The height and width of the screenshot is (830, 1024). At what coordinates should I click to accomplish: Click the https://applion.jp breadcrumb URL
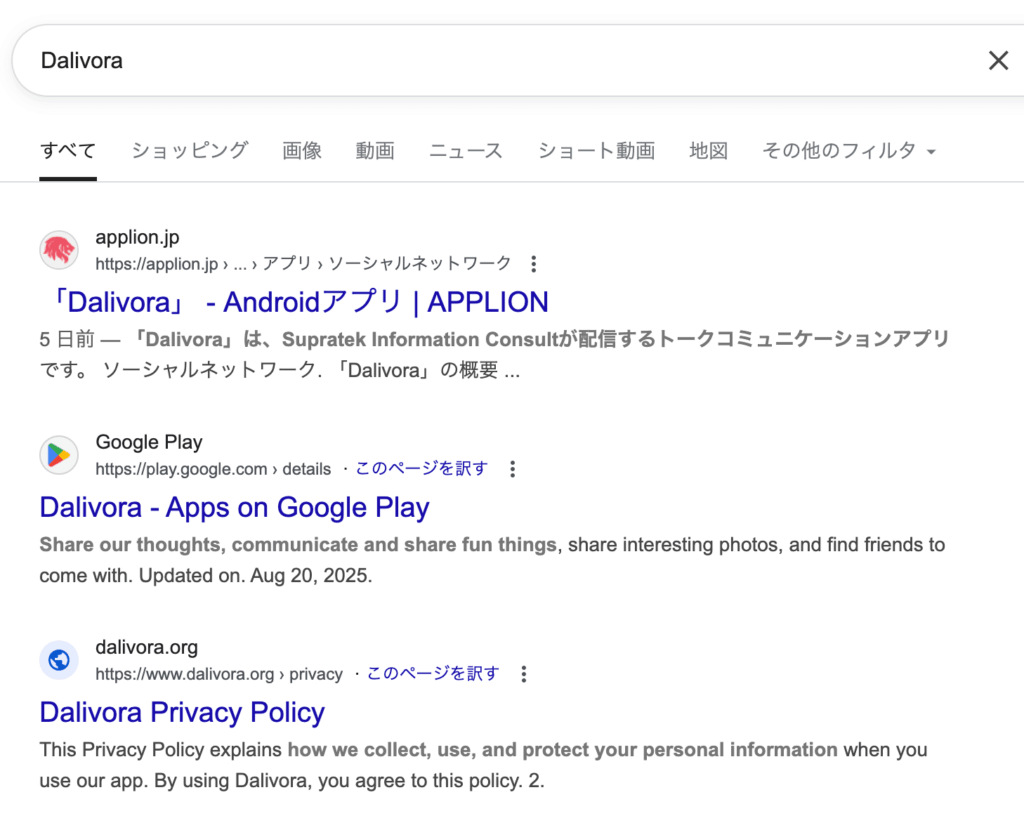pyautogui.click(x=303, y=264)
